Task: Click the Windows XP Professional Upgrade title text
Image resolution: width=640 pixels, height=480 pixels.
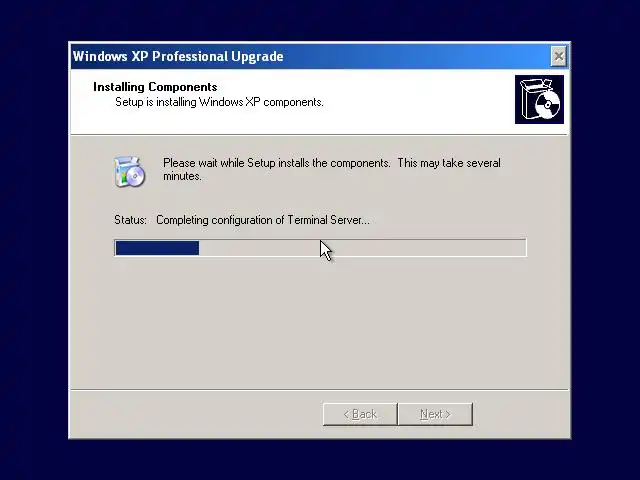Action: pyautogui.click(x=178, y=56)
